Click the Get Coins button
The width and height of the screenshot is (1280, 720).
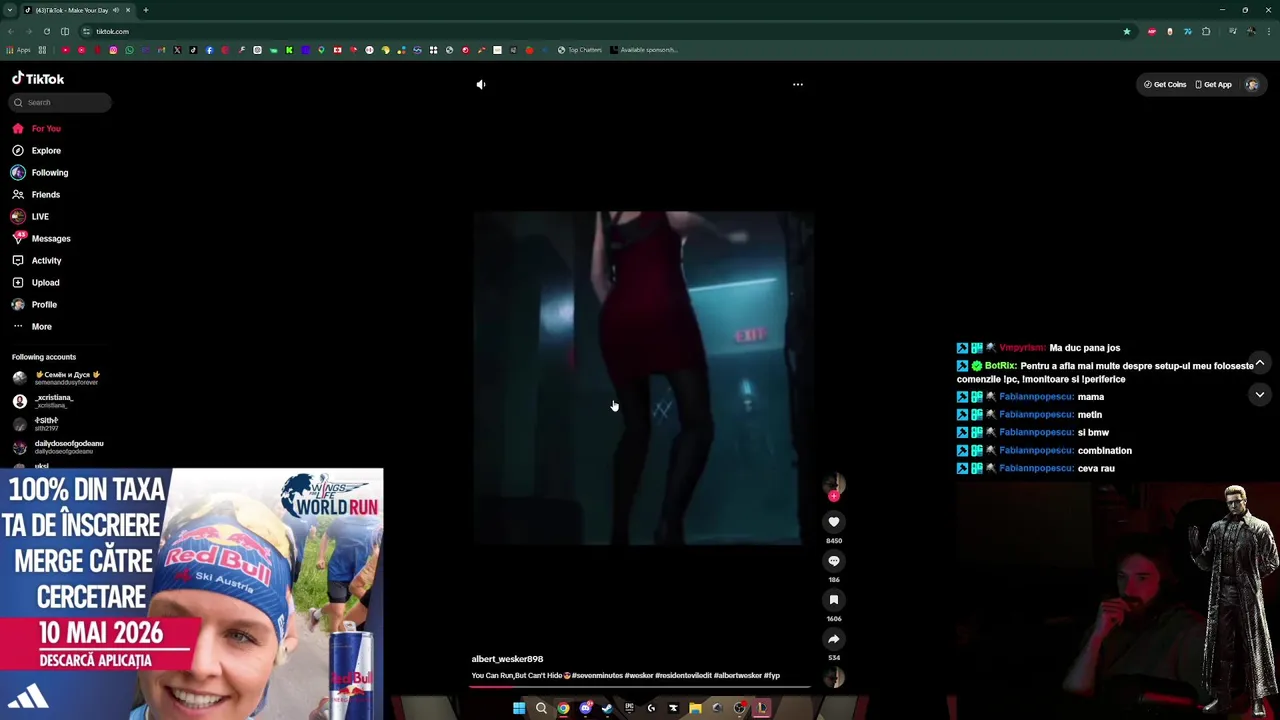1166,85
